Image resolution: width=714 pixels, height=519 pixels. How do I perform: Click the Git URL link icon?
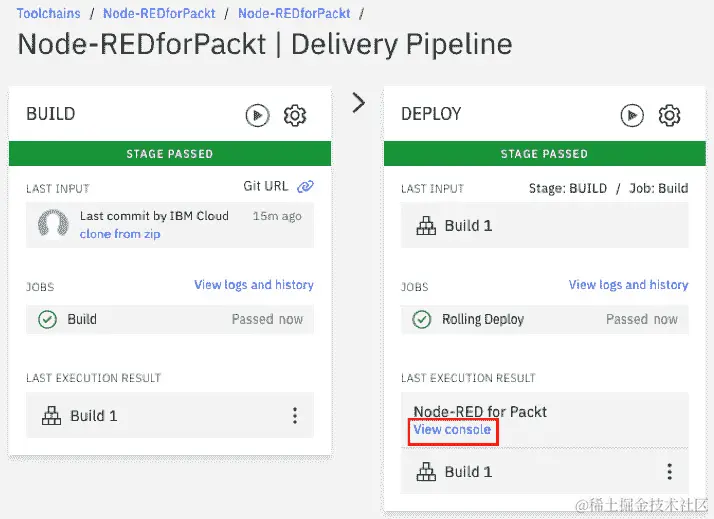tap(305, 186)
